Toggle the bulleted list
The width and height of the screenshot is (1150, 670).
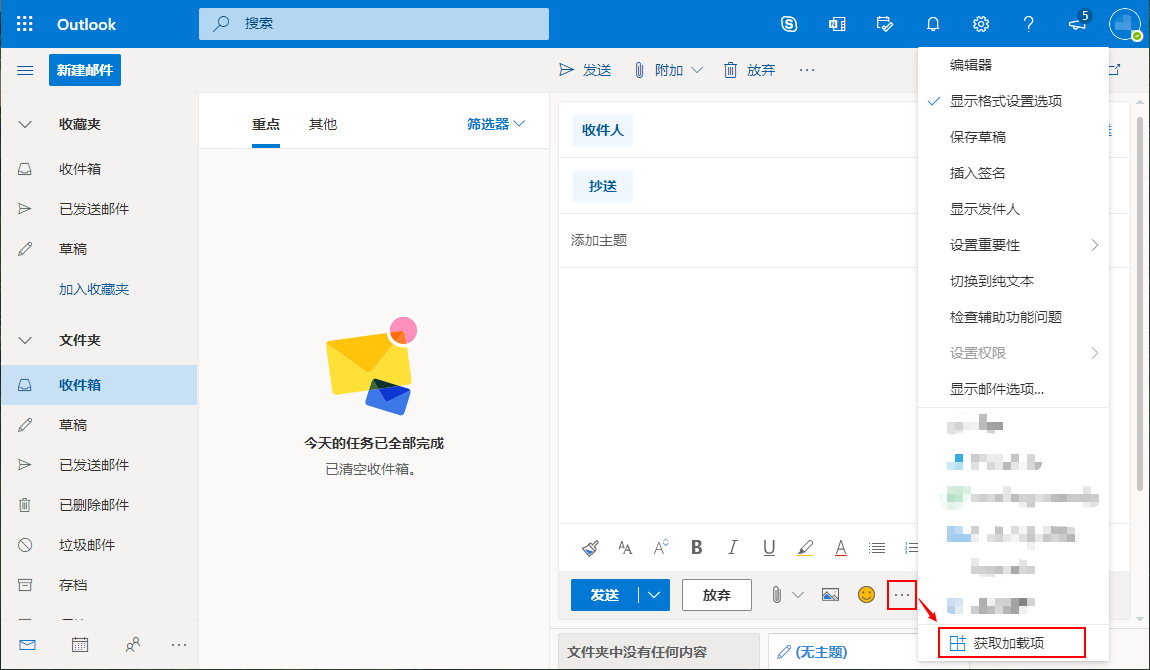tap(876, 548)
